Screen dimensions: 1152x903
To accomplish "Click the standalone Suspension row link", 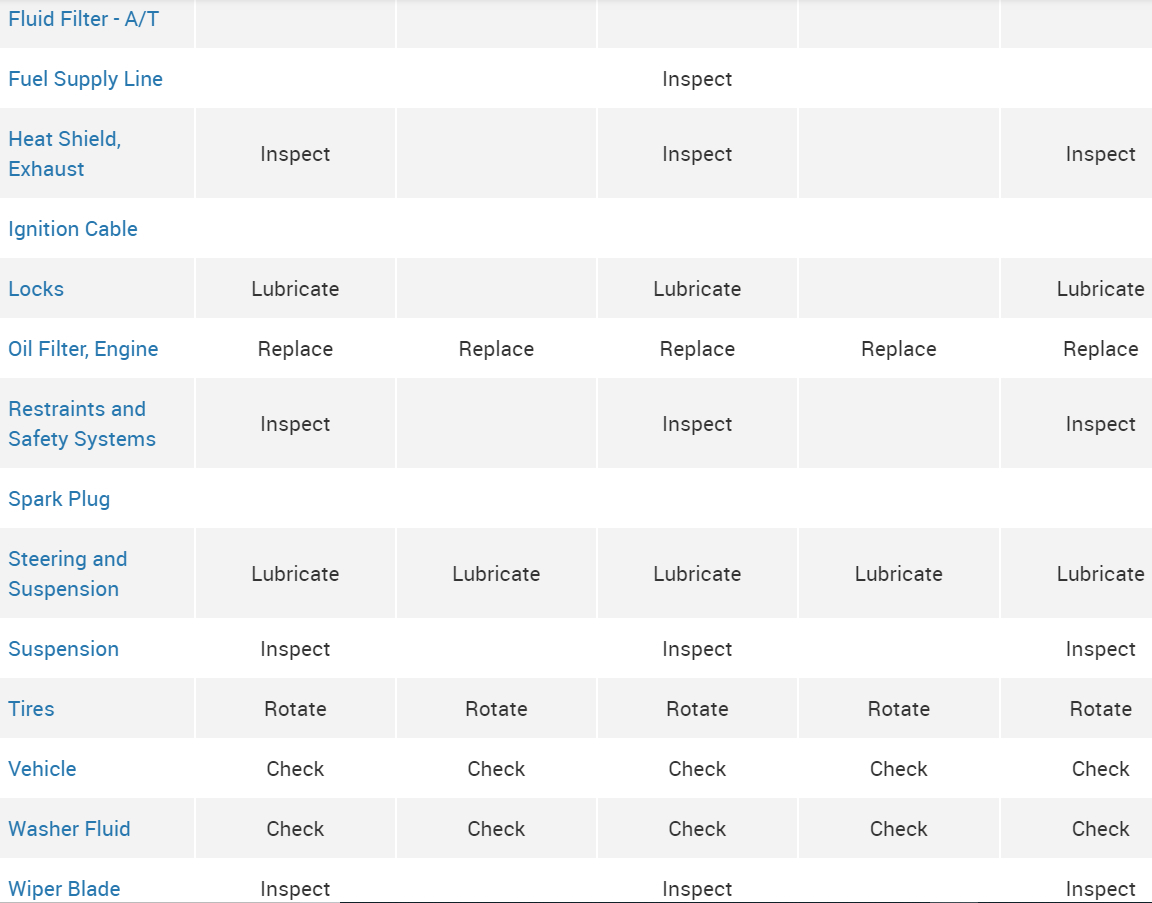I will pyautogui.click(x=63, y=649).
